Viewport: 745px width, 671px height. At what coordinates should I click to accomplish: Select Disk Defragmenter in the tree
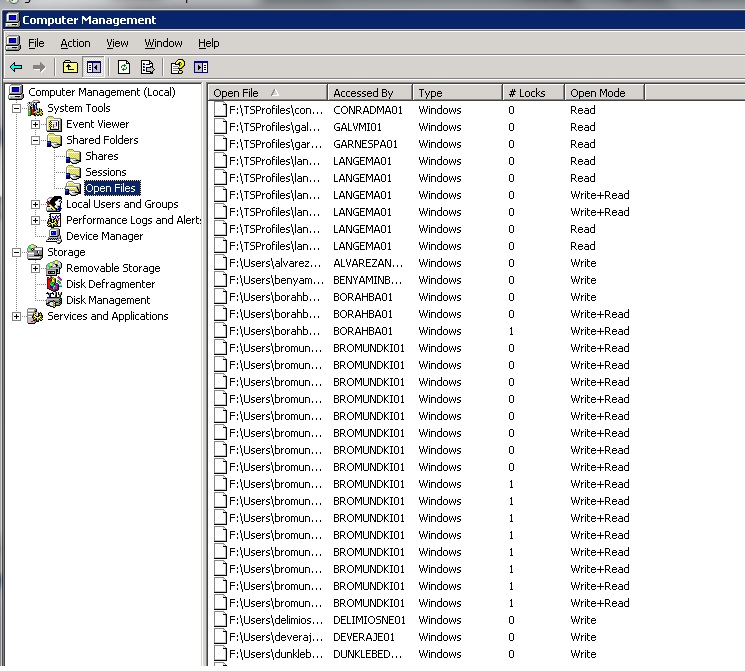click(x=109, y=284)
